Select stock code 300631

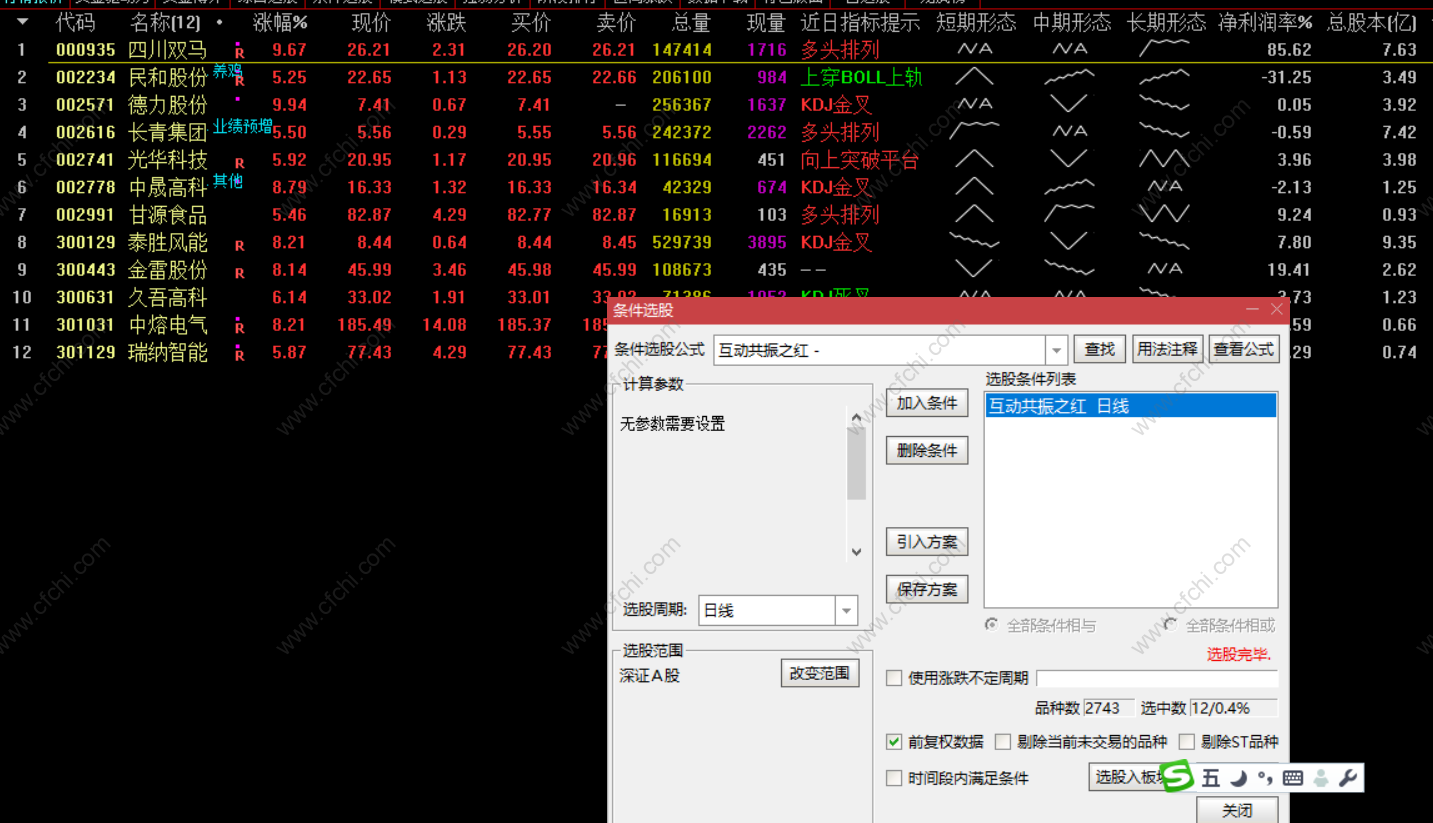pyautogui.click(x=85, y=297)
